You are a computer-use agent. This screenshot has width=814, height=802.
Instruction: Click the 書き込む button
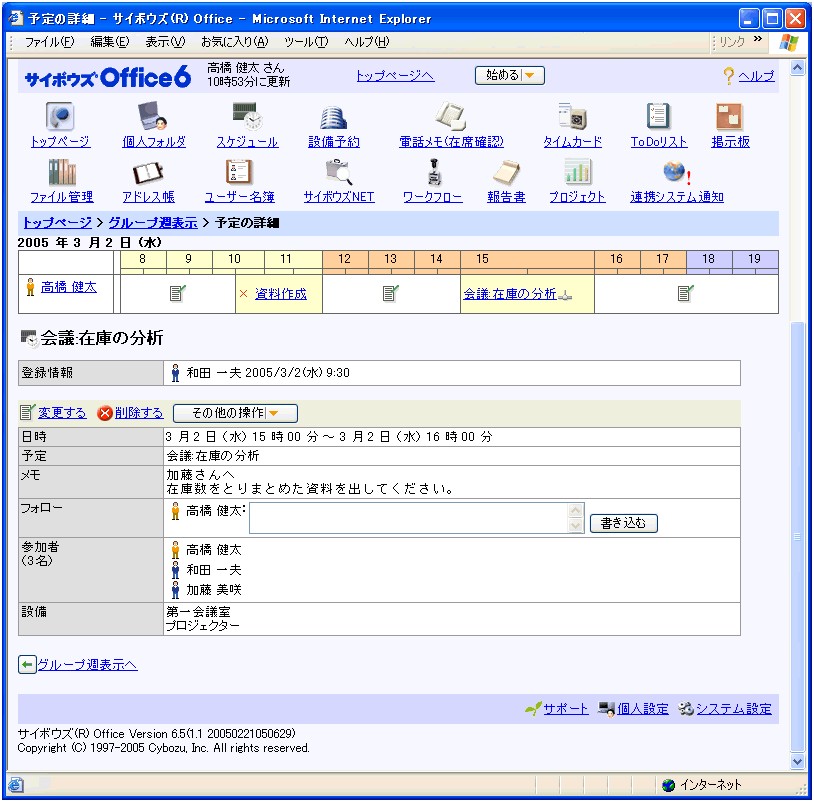point(623,523)
